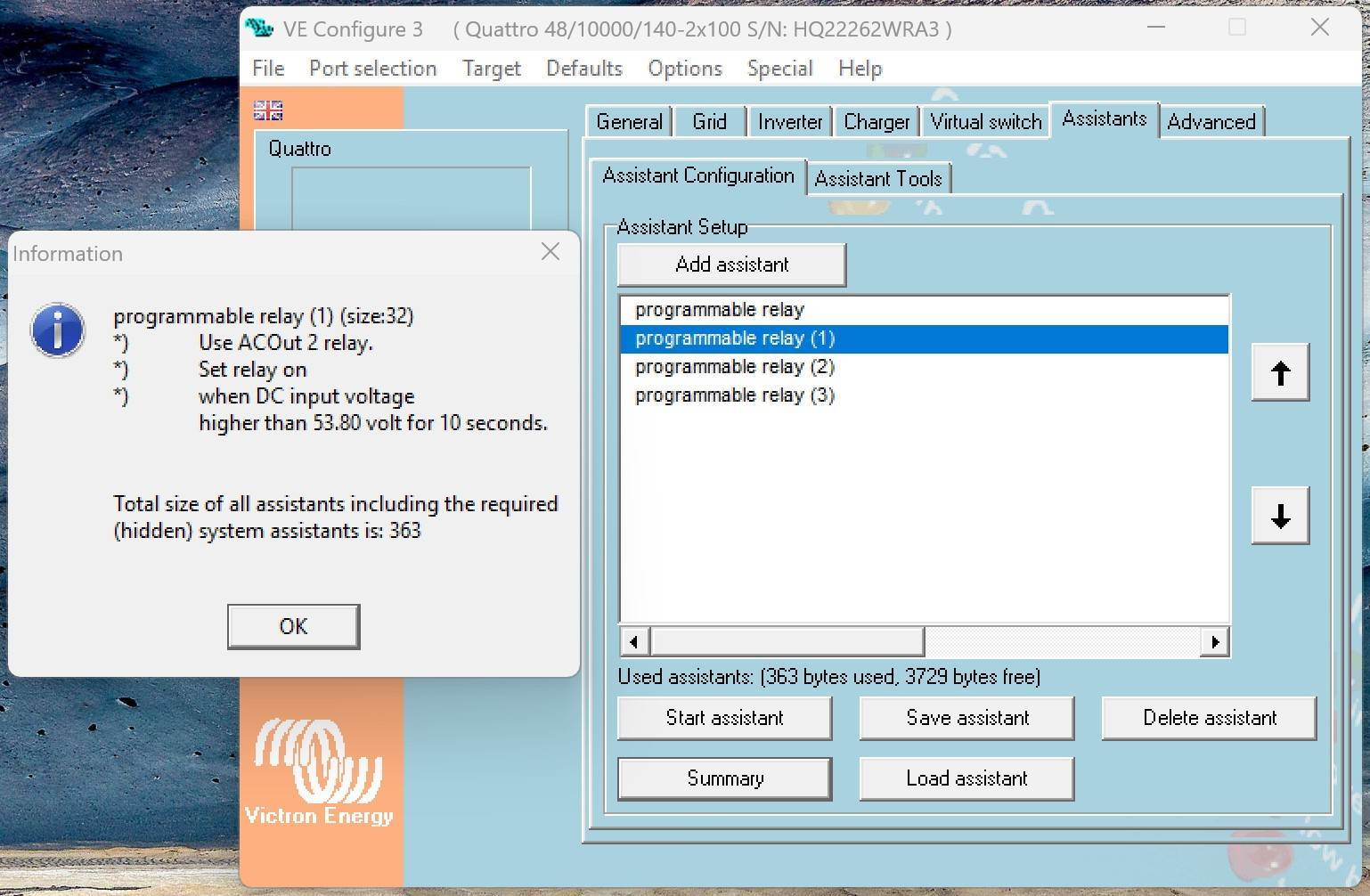1370x896 pixels.
Task: Click the Victron Energy logo
Action: pos(319,773)
